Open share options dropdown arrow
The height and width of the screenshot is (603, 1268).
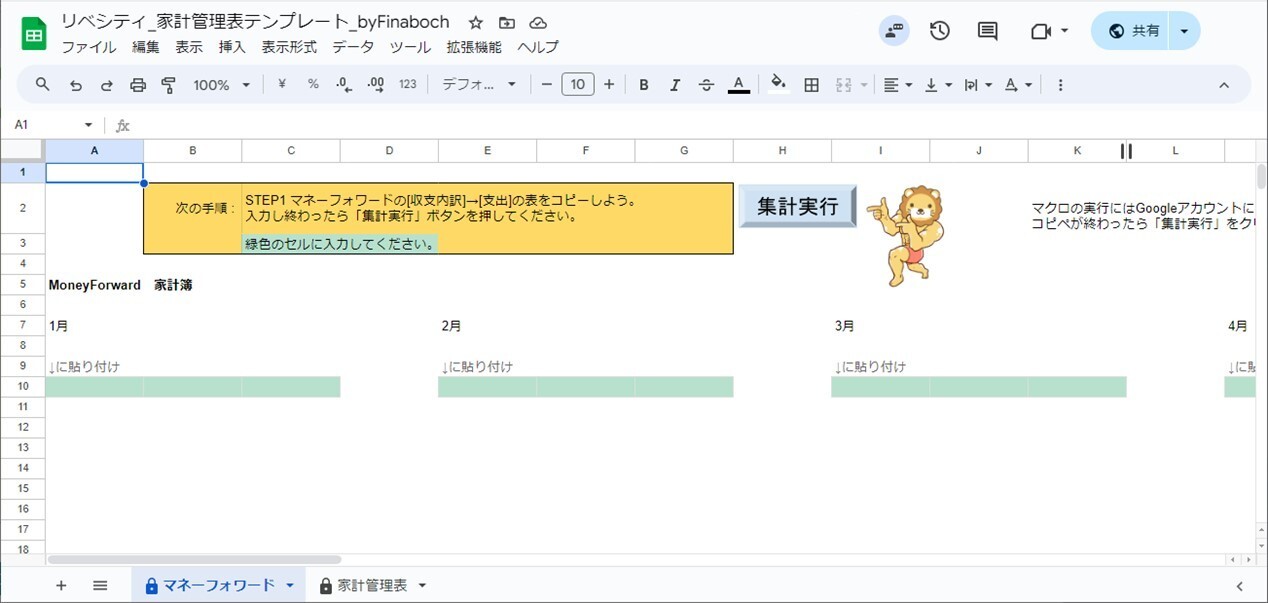[1184, 31]
